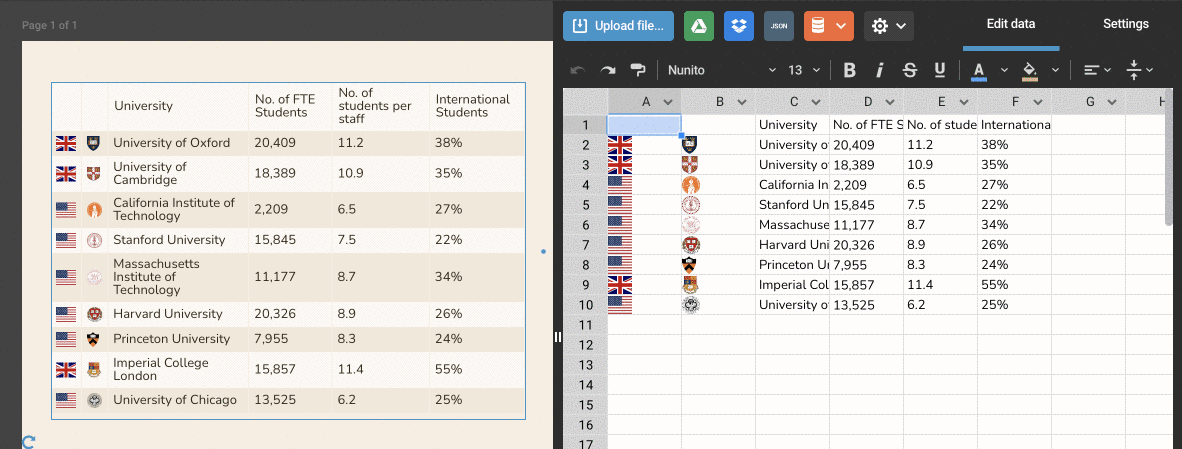Import data from Google Drive
Image resolution: width=1182 pixels, height=449 pixels.
pos(699,26)
